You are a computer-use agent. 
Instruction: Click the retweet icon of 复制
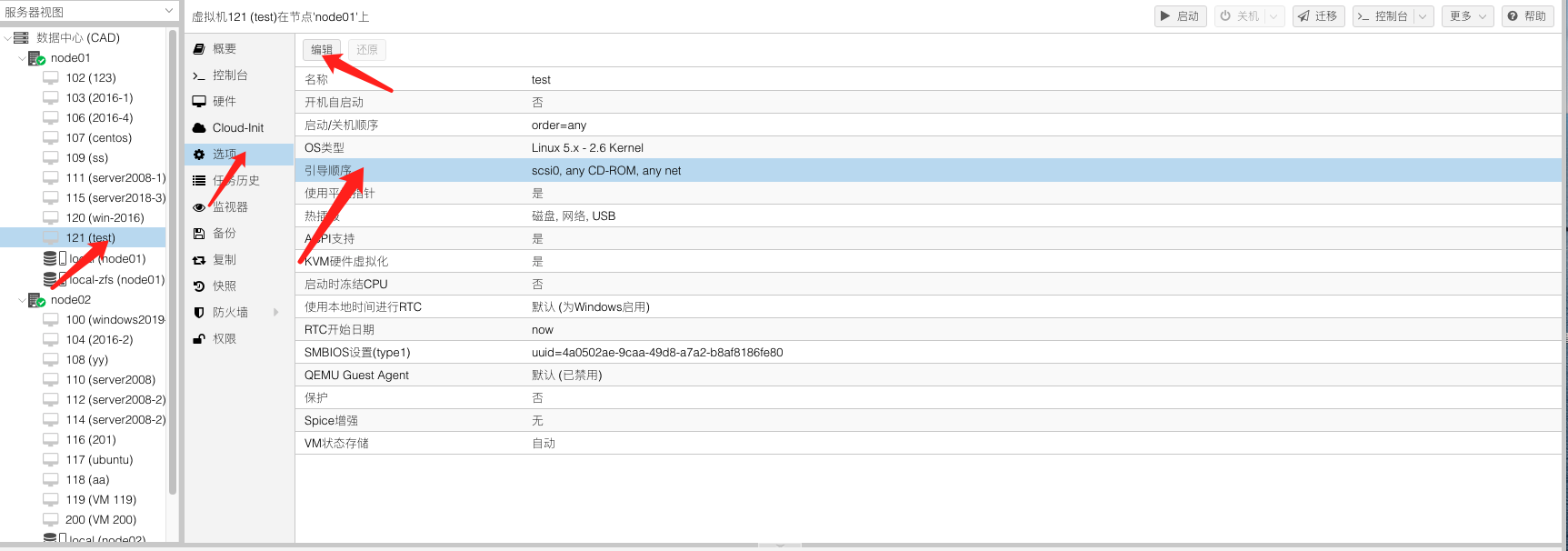[x=199, y=260]
